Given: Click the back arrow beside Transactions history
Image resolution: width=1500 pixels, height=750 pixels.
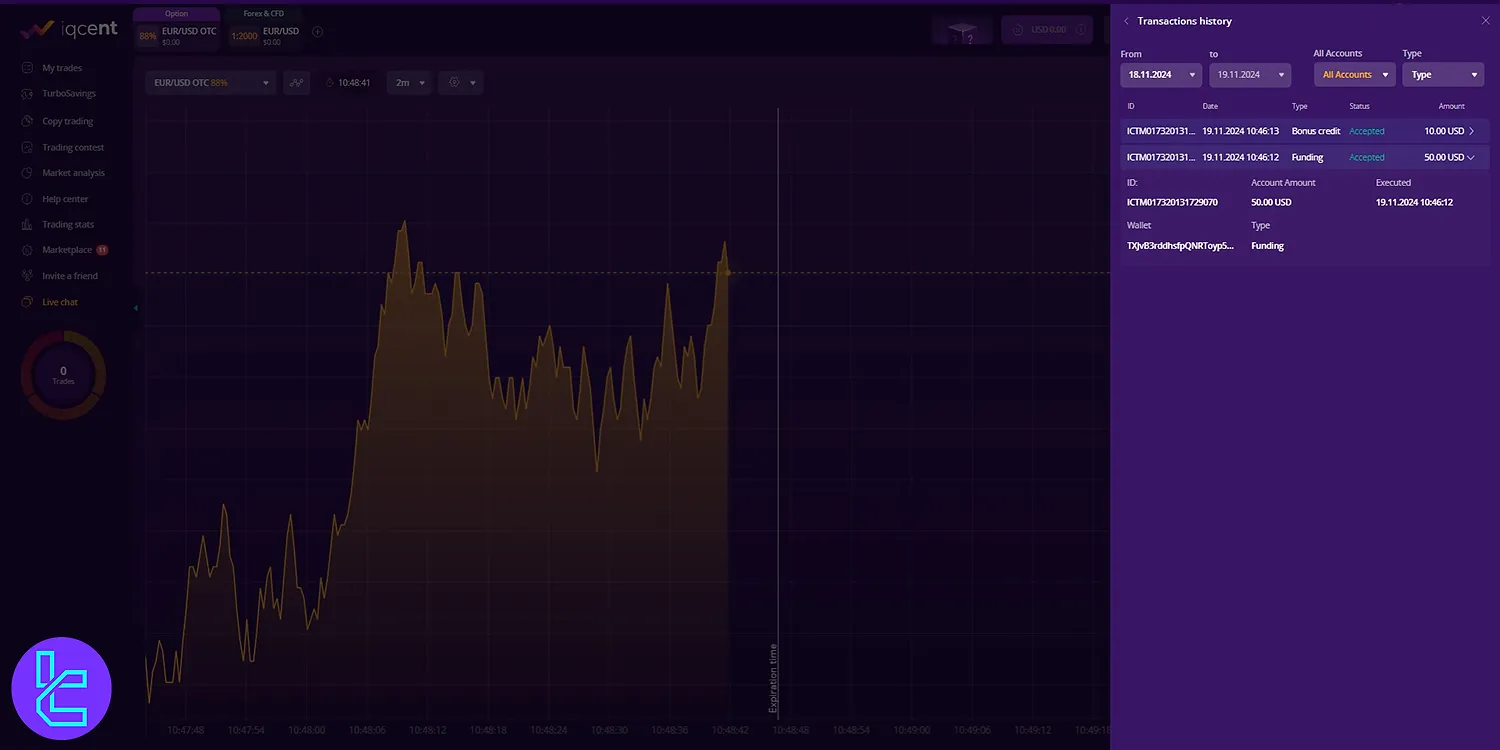Looking at the screenshot, I should coord(1127,21).
